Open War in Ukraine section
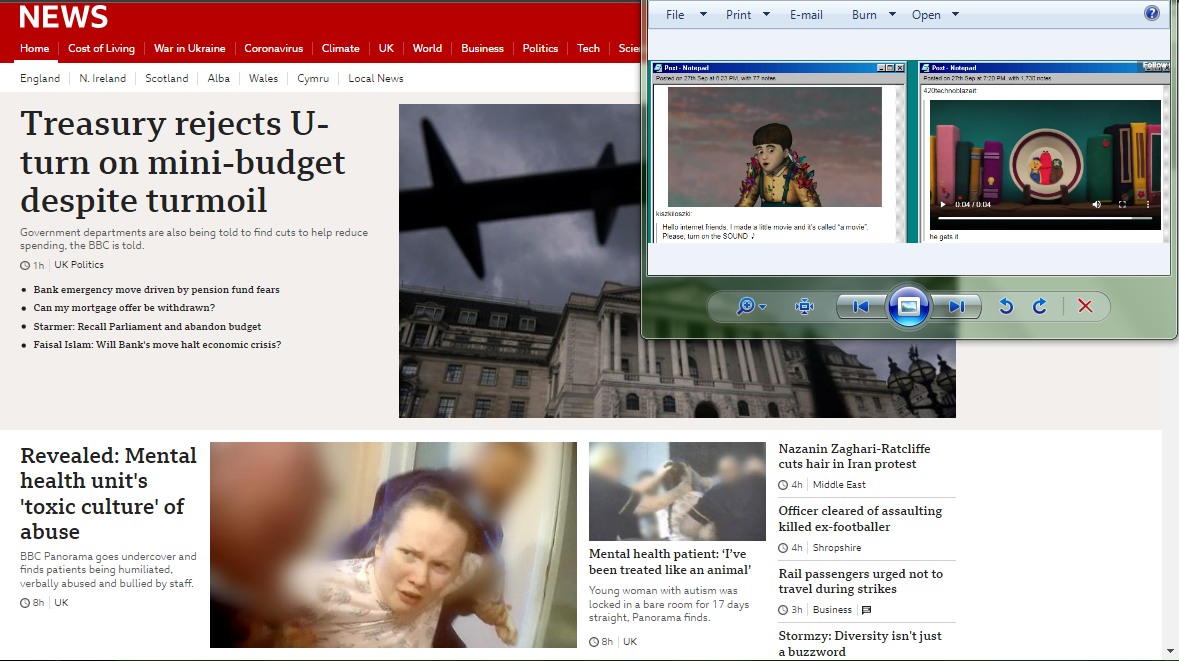This screenshot has width=1179, height=661. point(189,48)
